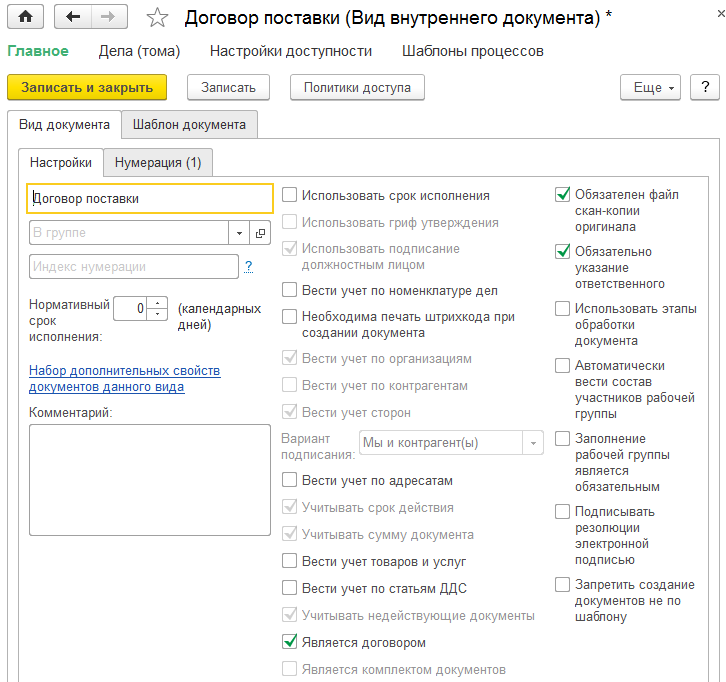Enable barcode printing on document creation
This screenshot has height=682, width=726.
coord(290,317)
